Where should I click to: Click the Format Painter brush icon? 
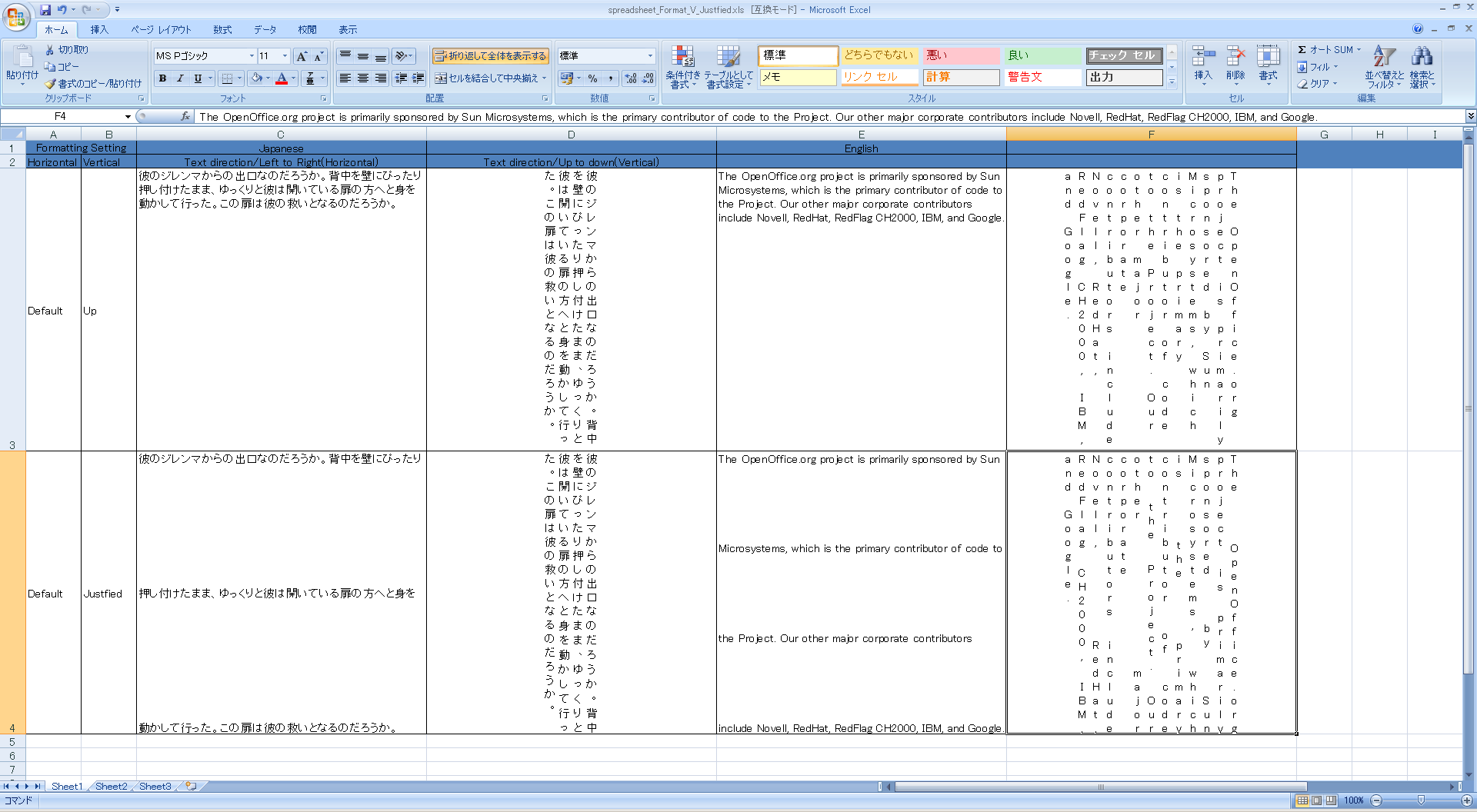(x=51, y=84)
